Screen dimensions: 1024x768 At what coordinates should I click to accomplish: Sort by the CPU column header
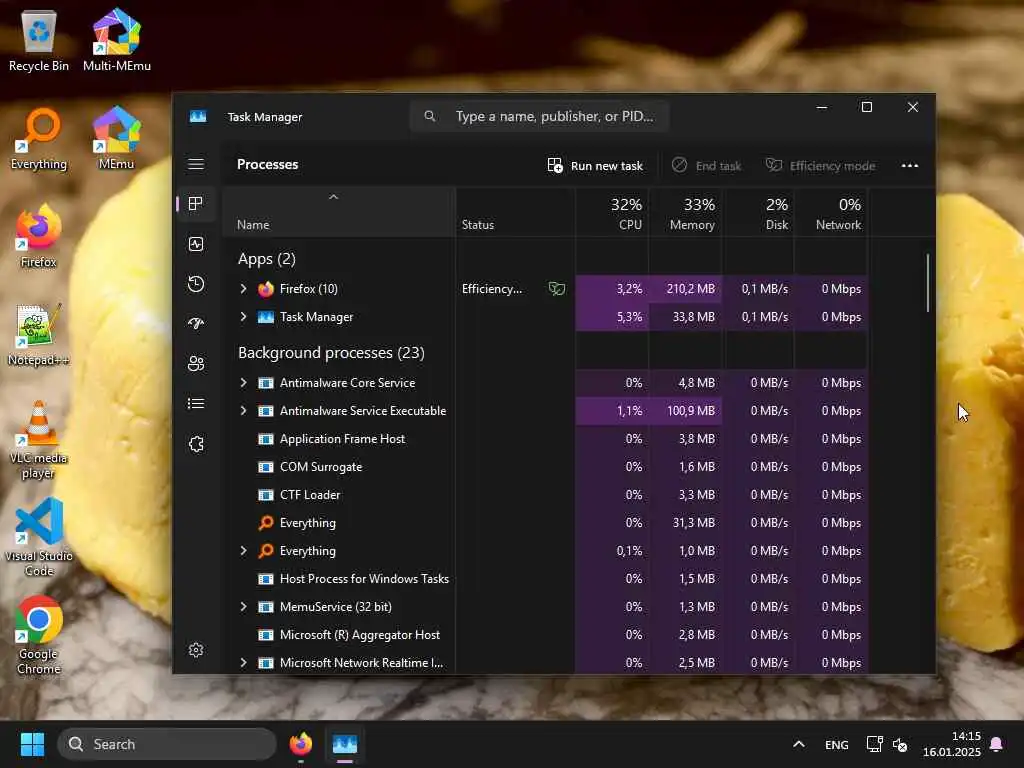tap(612, 213)
